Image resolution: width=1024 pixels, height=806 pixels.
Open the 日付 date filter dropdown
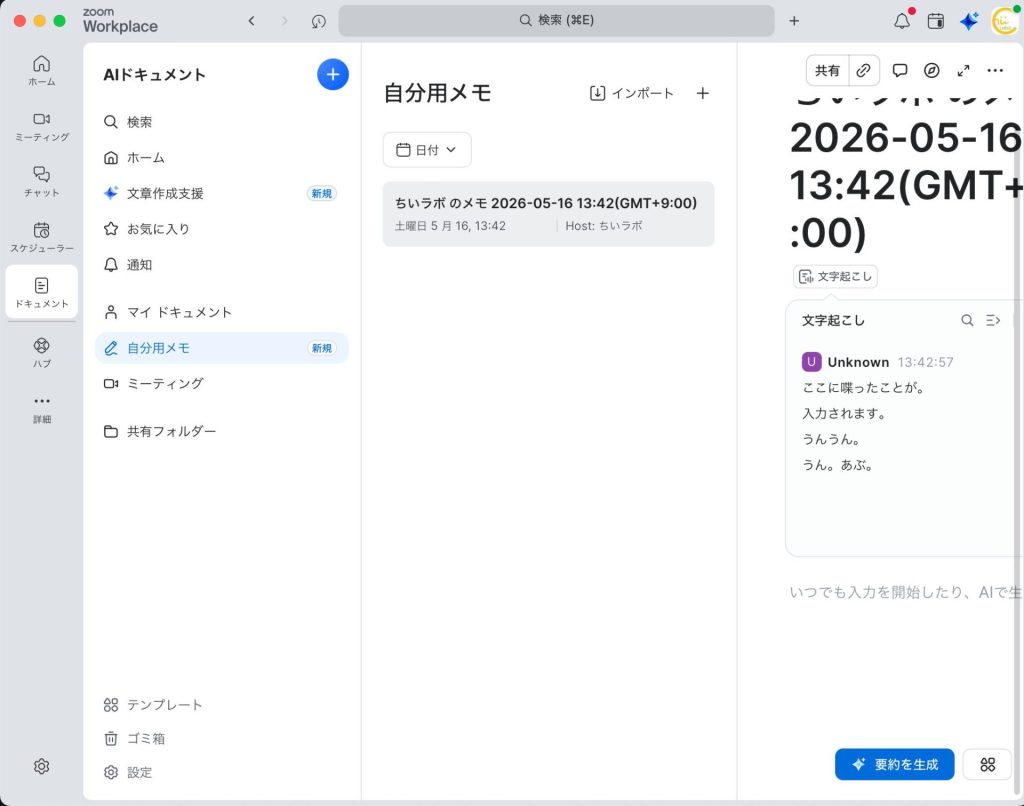427,150
